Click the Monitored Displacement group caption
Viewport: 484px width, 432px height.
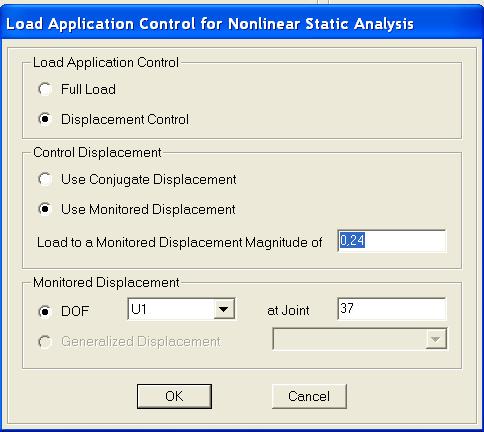pos(106,282)
